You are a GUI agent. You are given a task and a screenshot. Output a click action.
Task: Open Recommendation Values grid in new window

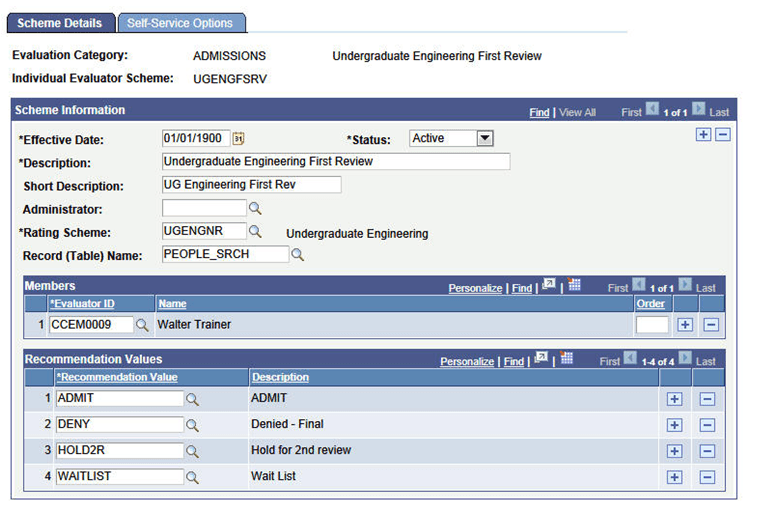541,358
